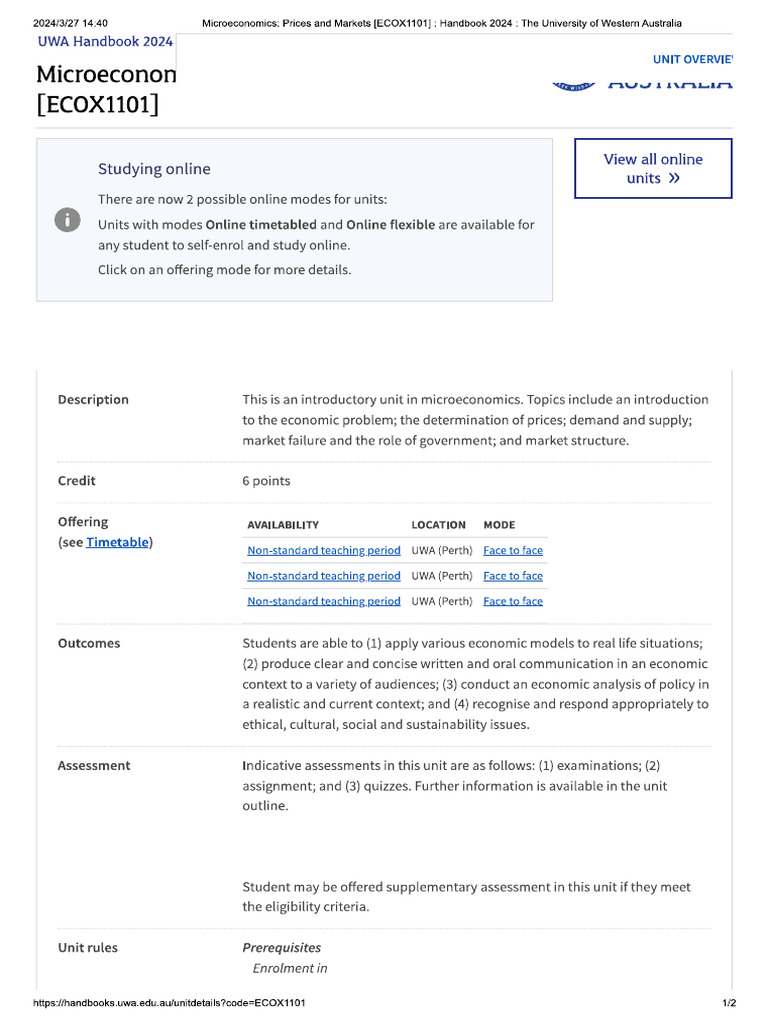Open the second Non-standard teaching period link
Image resolution: width=768 pixels, height=1024 pixels.
click(x=324, y=576)
